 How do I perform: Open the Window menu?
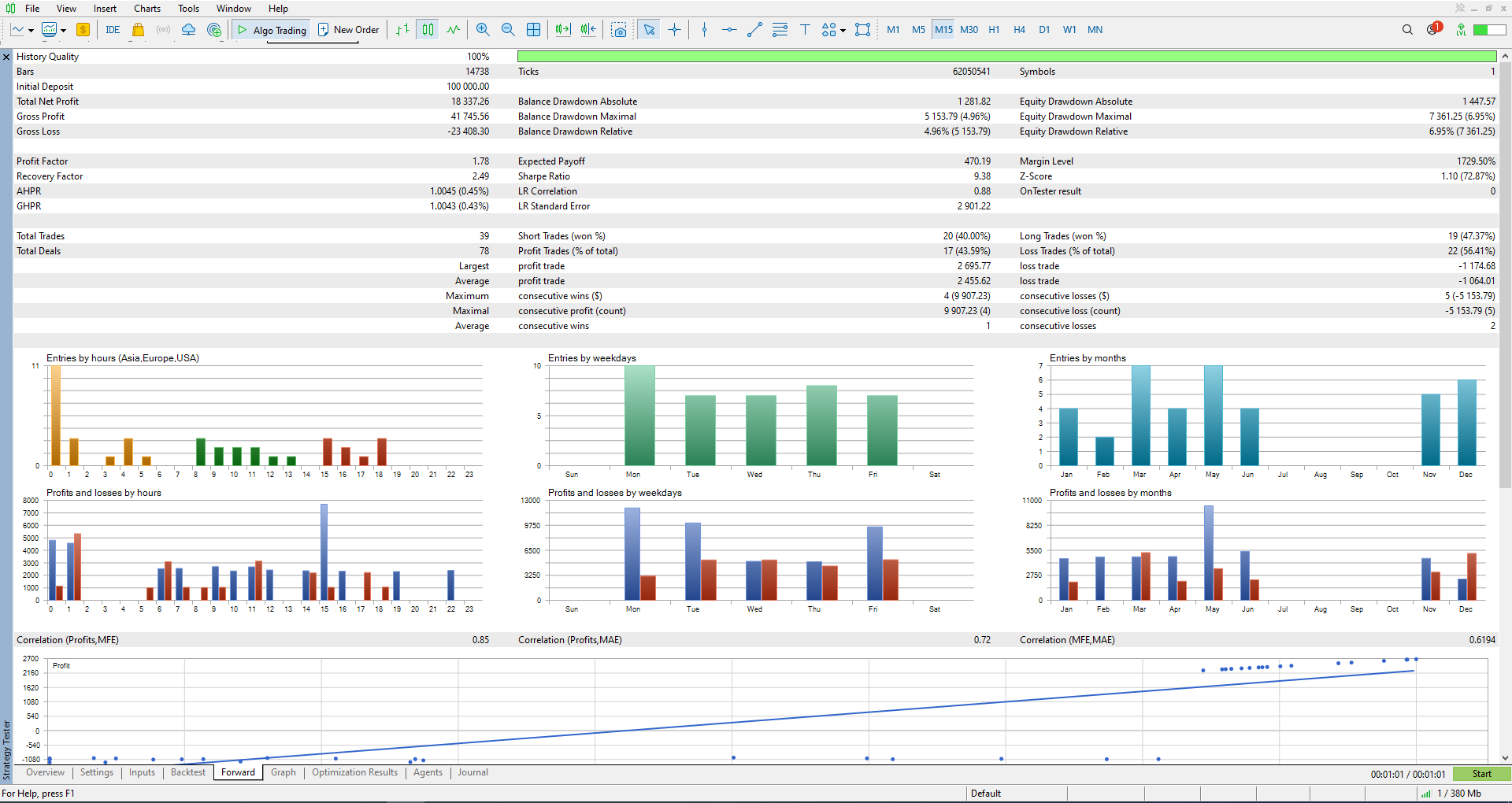[x=234, y=9]
